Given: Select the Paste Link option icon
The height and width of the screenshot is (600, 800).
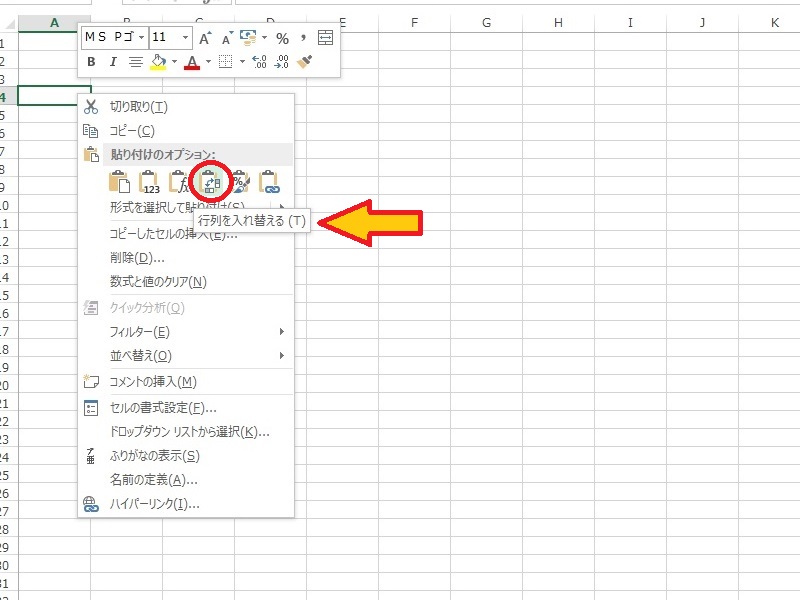Looking at the screenshot, I should point(268,182).
